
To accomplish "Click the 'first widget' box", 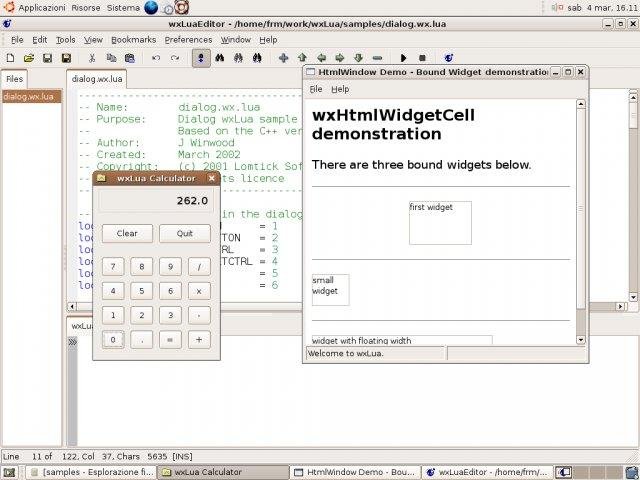I will point(440,223).
